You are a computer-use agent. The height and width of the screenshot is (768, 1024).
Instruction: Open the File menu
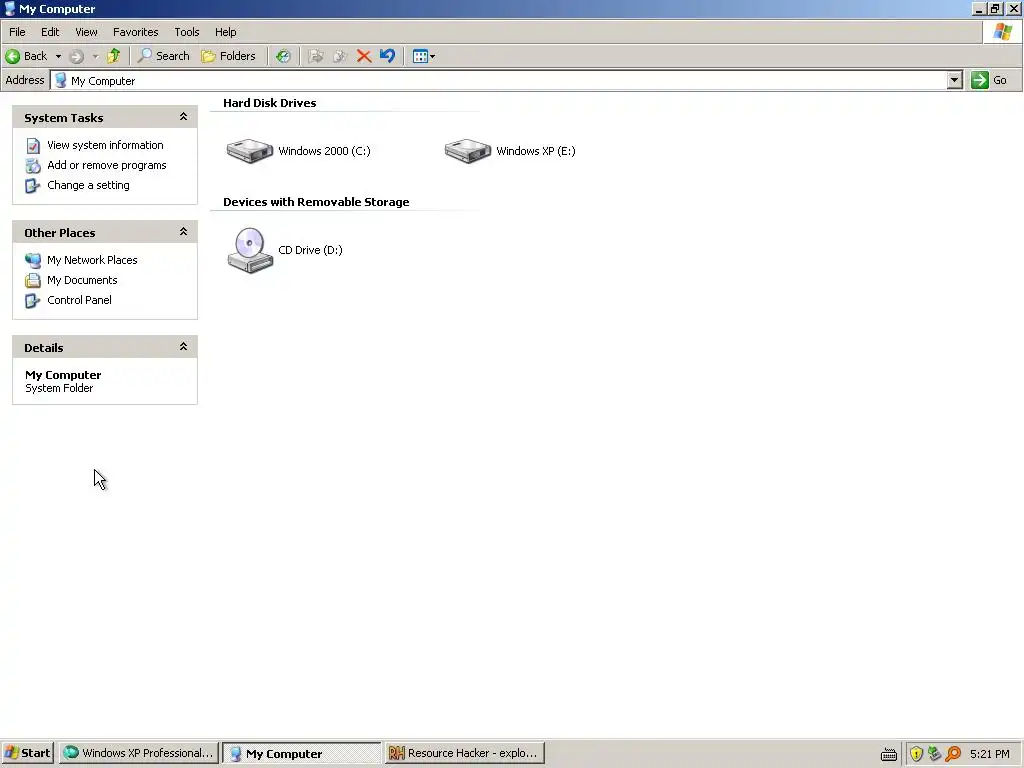tap(18, 32)
